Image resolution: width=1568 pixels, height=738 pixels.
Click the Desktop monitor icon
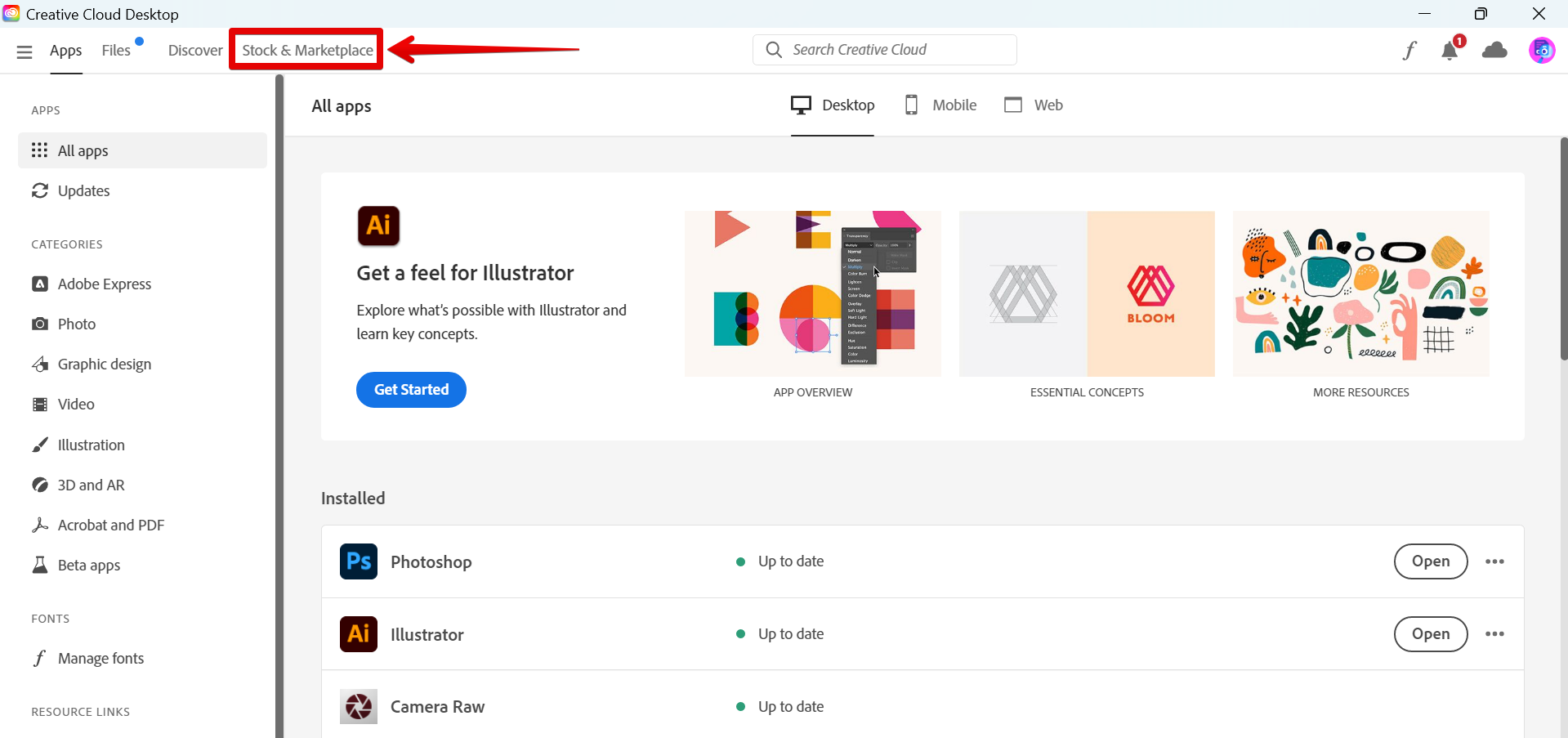coord(801,105)
